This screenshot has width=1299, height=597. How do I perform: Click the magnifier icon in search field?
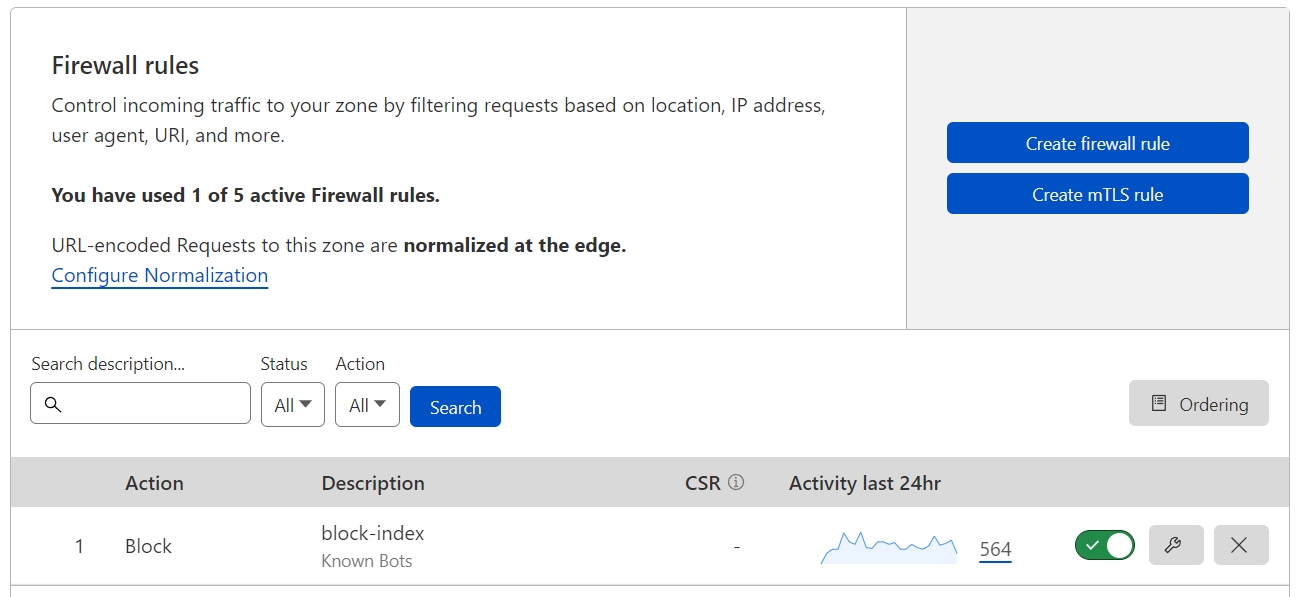(54, 405)
